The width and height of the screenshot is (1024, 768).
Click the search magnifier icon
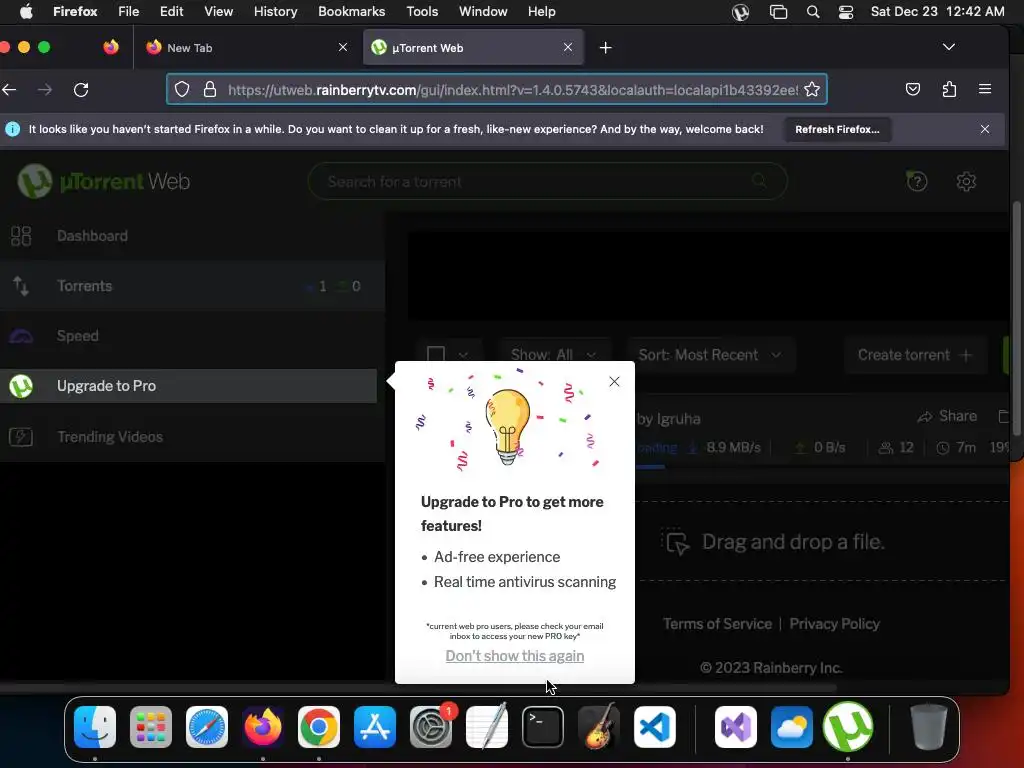(759, 180)
